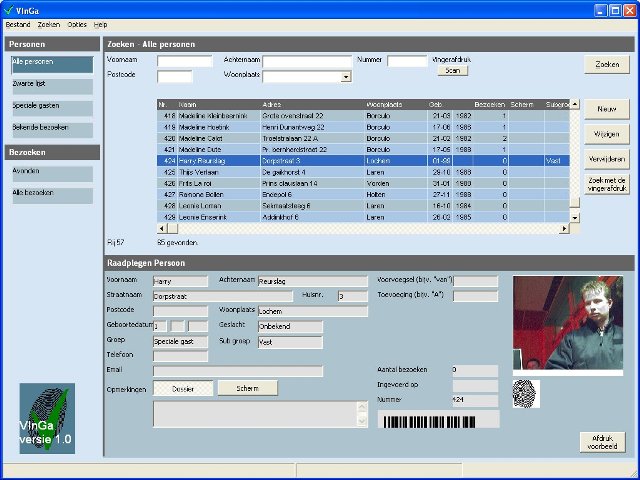Viewport: 640px width, 480px height.
Task: Click the Voornaam search input field
Action: tap(185, 61)
